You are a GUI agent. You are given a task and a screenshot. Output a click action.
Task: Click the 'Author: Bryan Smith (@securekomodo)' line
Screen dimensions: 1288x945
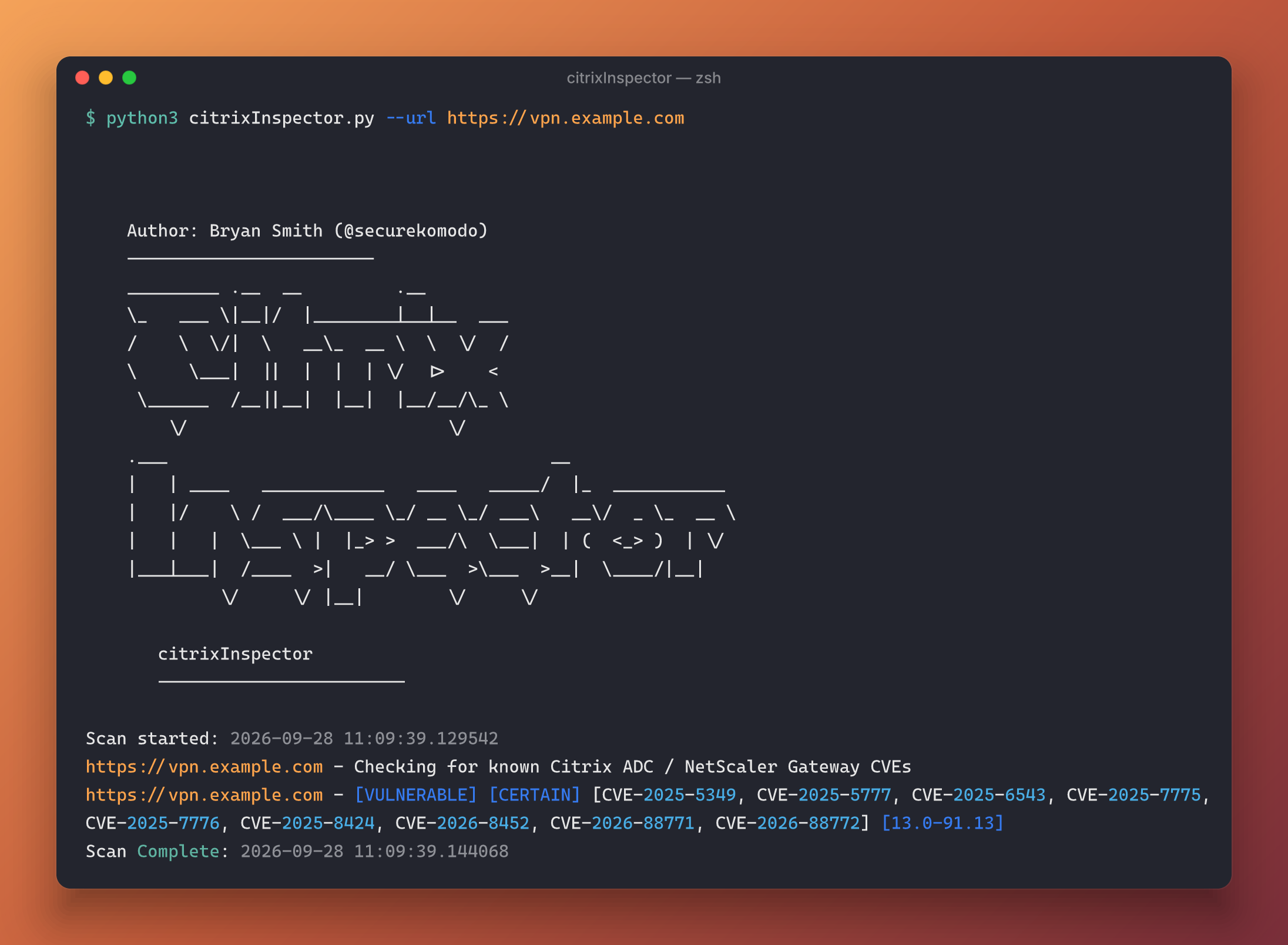307,231
